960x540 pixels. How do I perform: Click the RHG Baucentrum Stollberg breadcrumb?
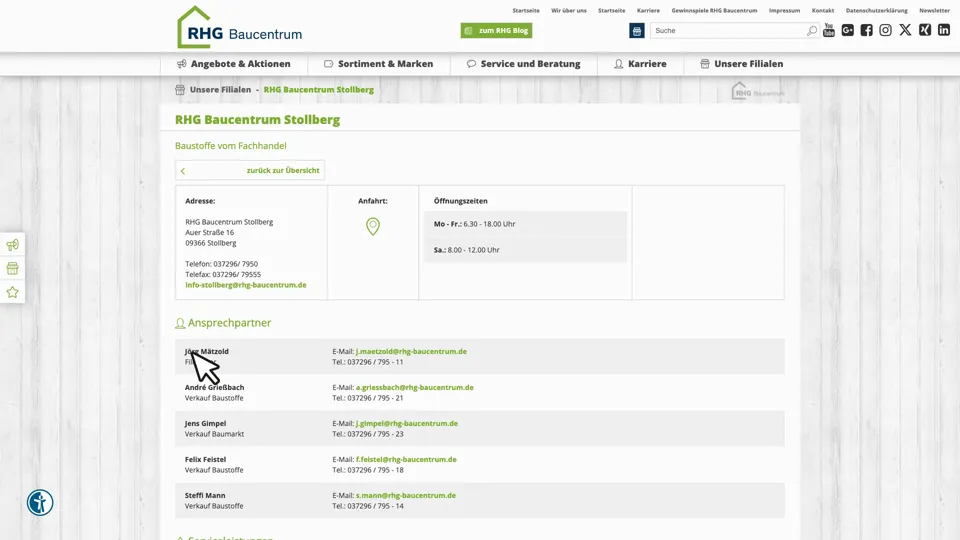[x=318, y=89]
